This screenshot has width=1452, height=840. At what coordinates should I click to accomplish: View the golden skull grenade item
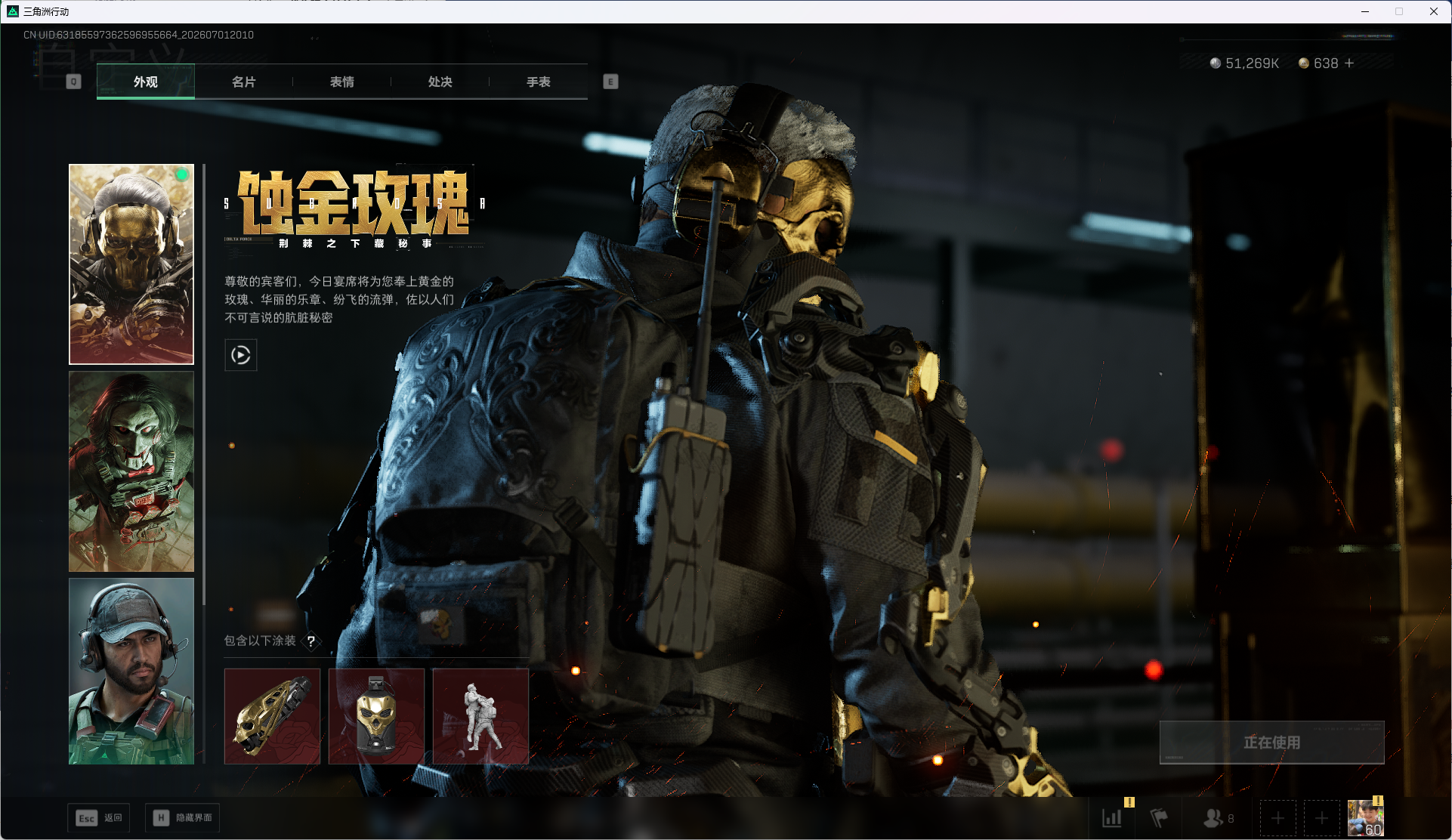tap(376, 716)
